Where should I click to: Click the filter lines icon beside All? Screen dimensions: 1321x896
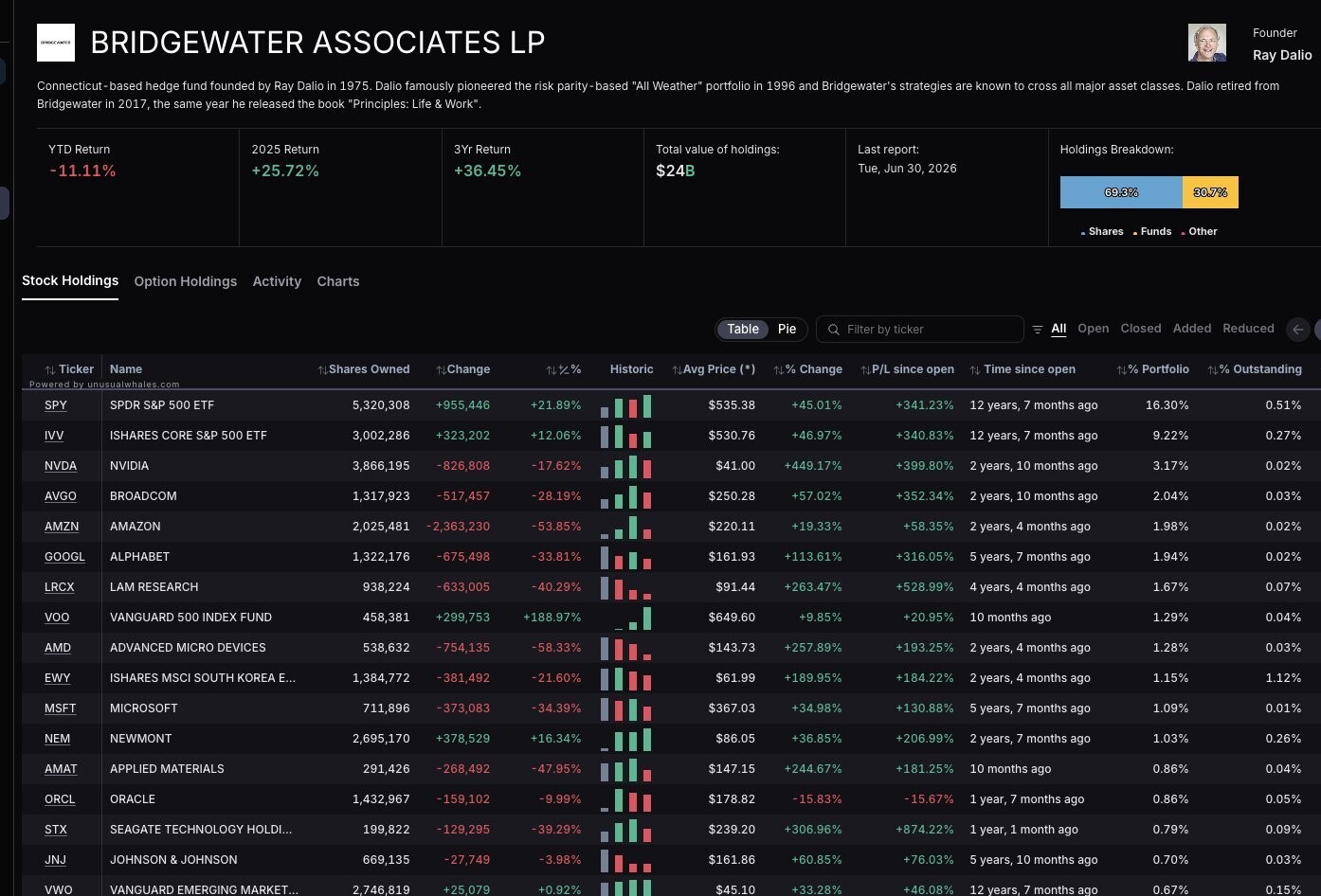point(1038,330)
